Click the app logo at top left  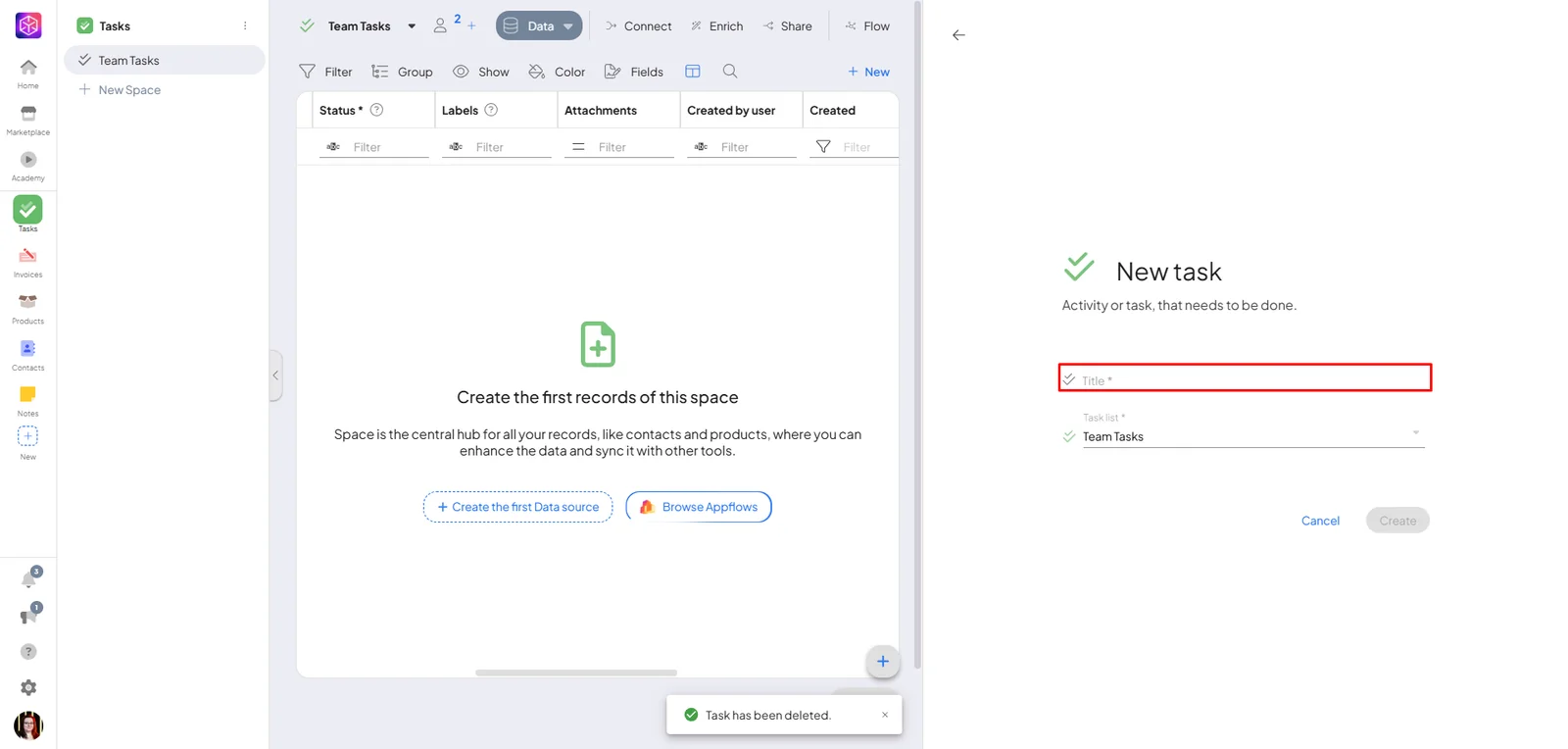[28, 25]
